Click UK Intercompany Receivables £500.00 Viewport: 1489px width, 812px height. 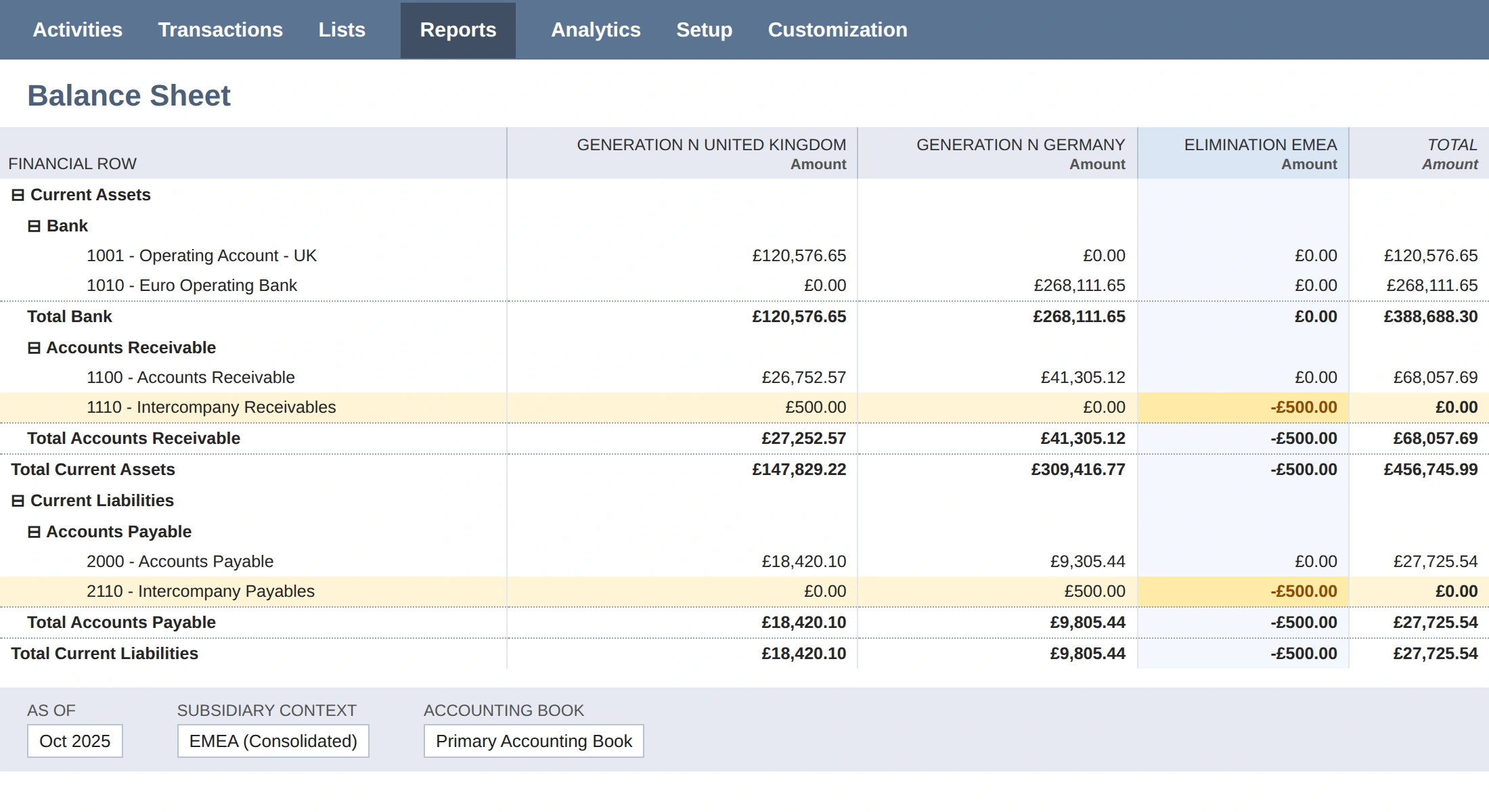click(816, 407)
